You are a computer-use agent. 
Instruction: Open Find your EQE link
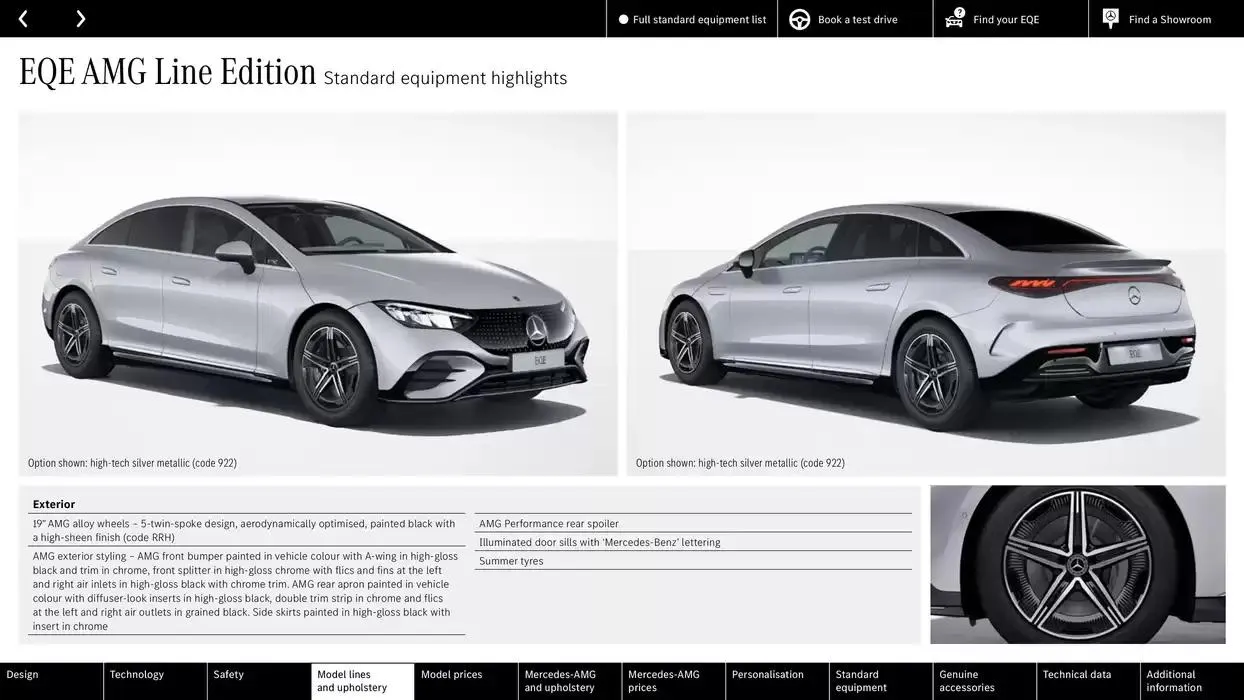pos(1010,19)
